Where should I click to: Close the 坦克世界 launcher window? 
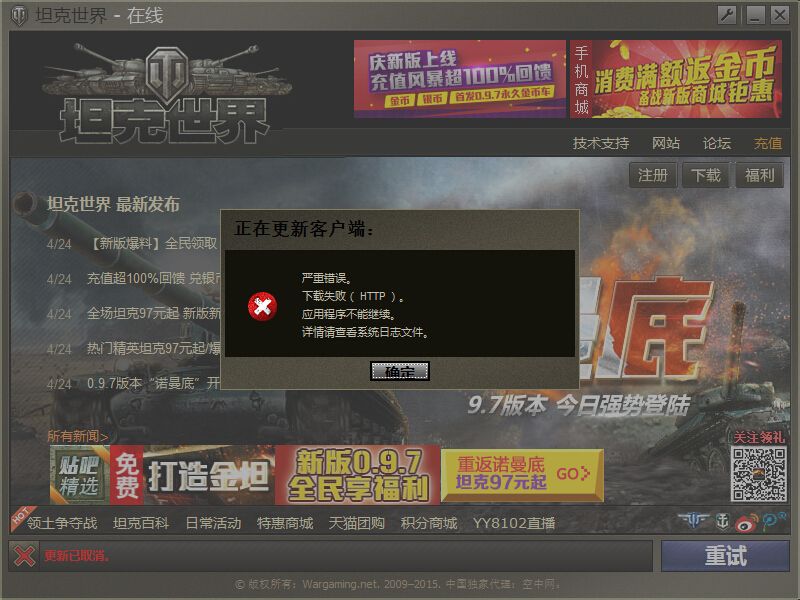(x=780, y=15)
